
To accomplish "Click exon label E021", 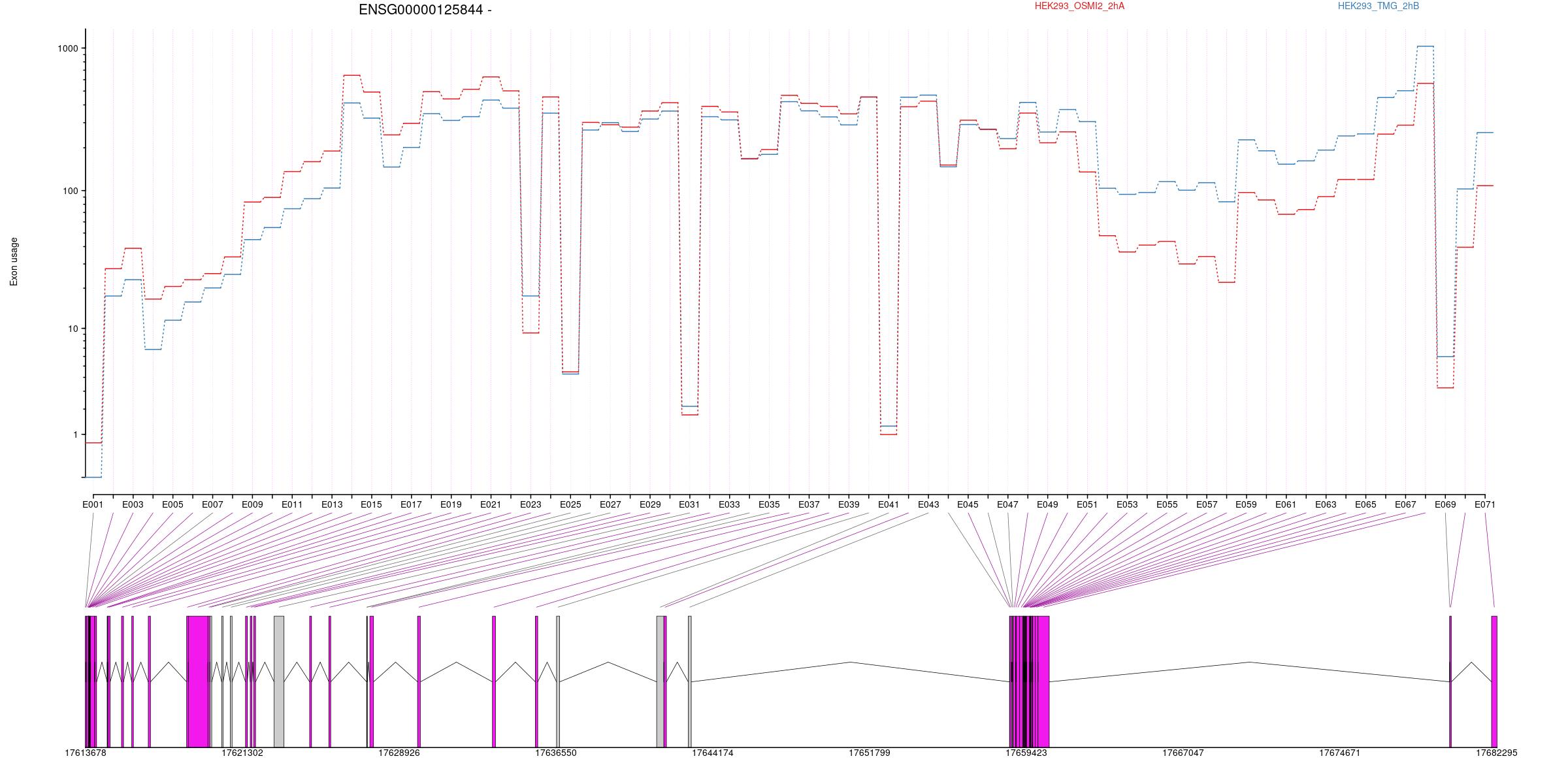I will (491, 504).
